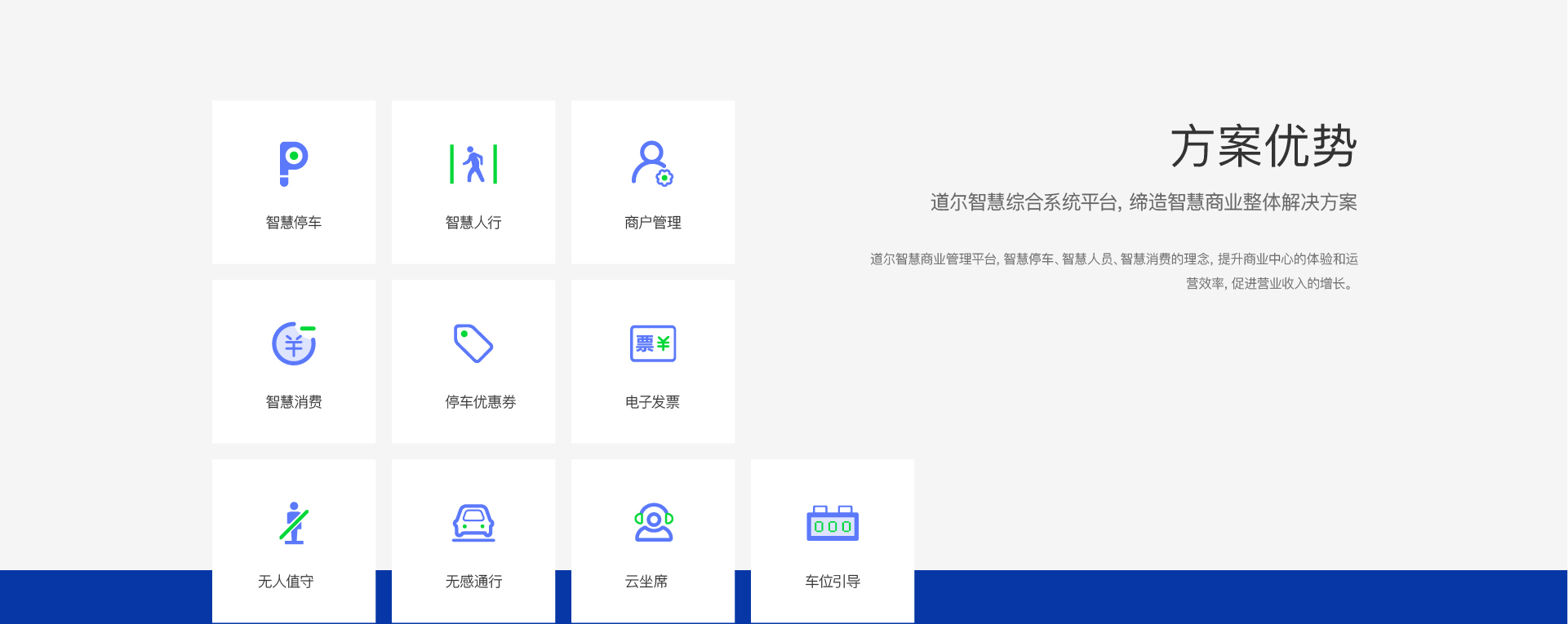1568x624 pixels.
Task: Open the 停车优惠券 label
Action: 481,402
